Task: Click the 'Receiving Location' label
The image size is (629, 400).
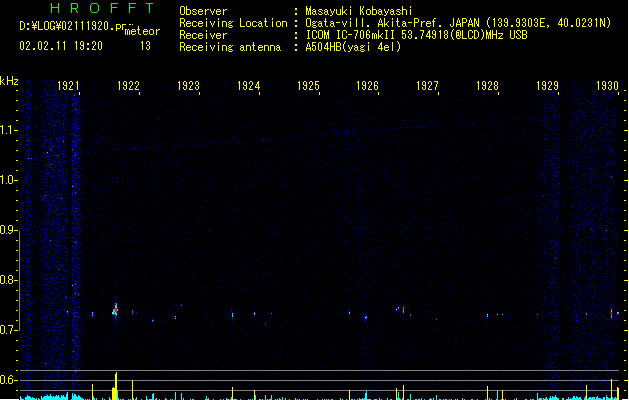Action: 233,23
